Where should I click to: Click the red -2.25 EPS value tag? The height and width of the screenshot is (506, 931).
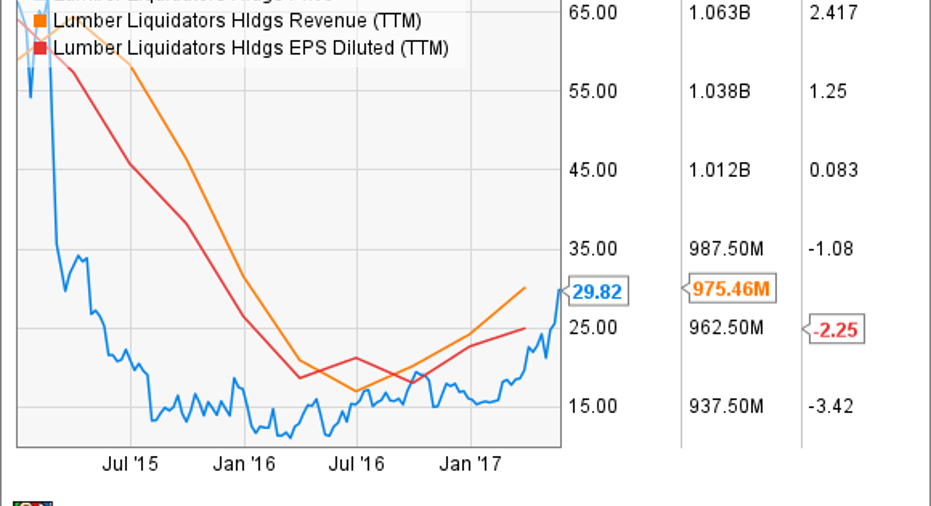836,329
